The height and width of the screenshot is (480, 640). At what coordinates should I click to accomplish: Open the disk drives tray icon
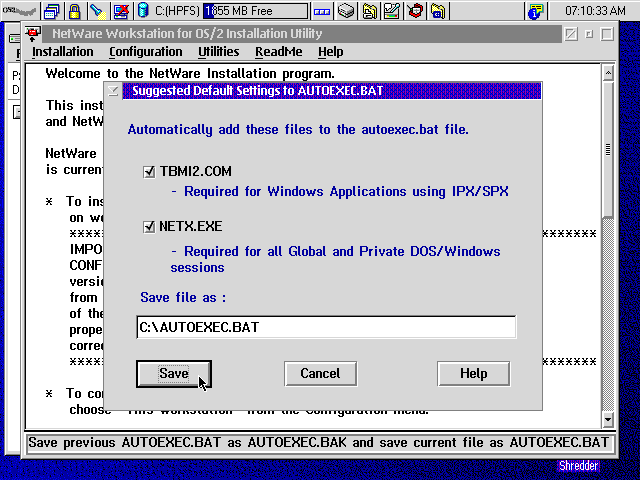tap(346, 11)
